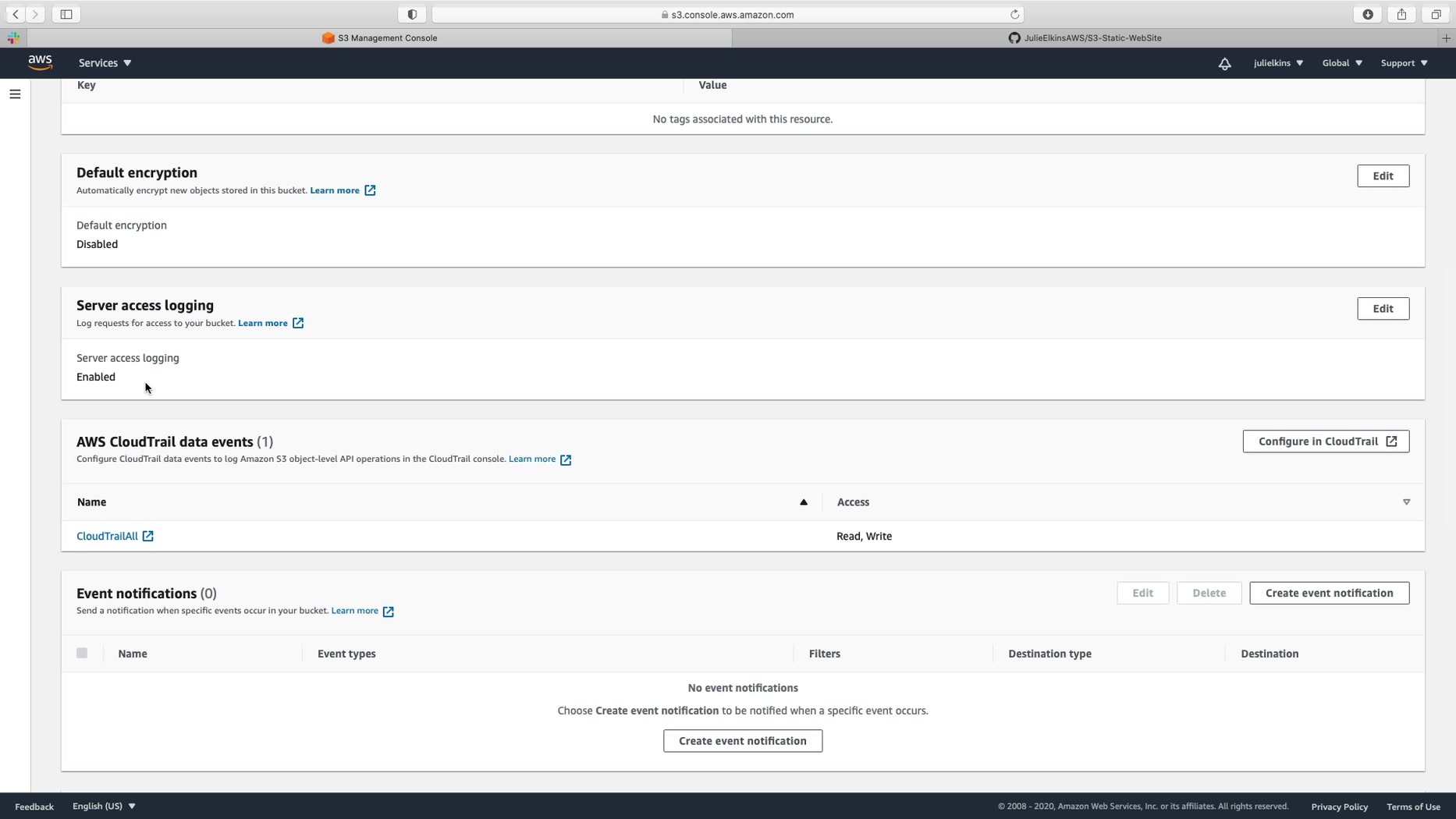This screenshot has height=819, width=1456.
Task: Toggle the browser sidebar icon
Action: [x=66, y=14]
